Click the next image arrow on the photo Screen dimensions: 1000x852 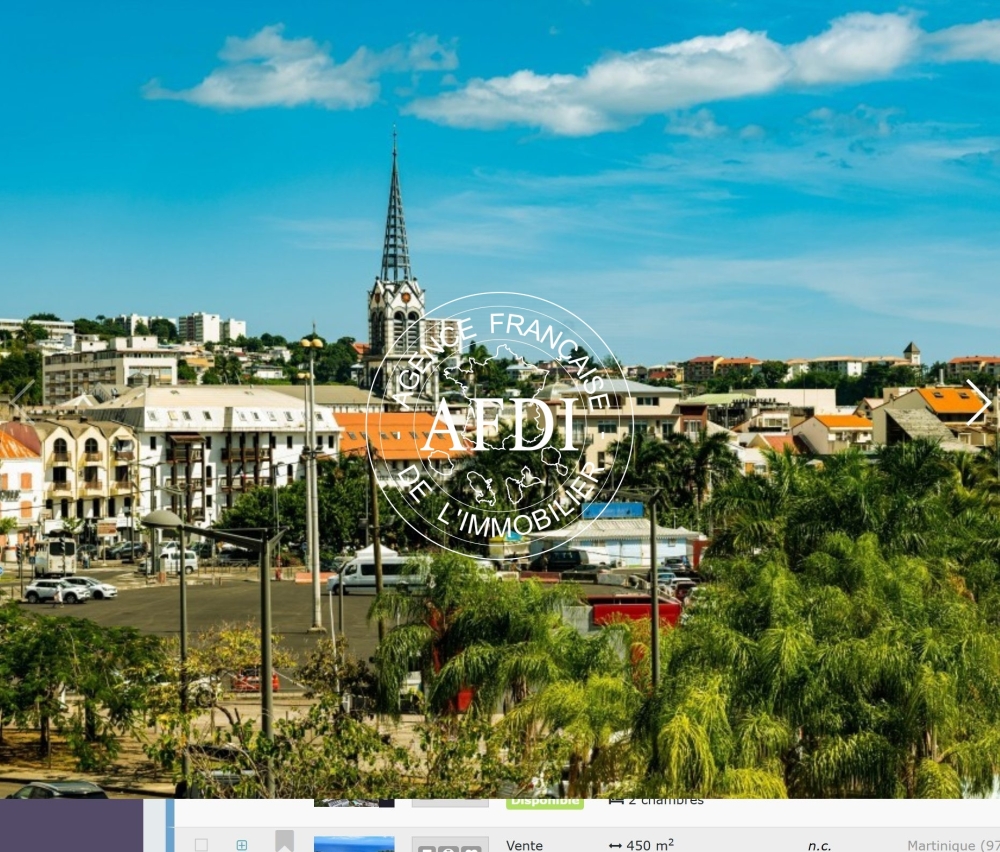click(977, 402)
